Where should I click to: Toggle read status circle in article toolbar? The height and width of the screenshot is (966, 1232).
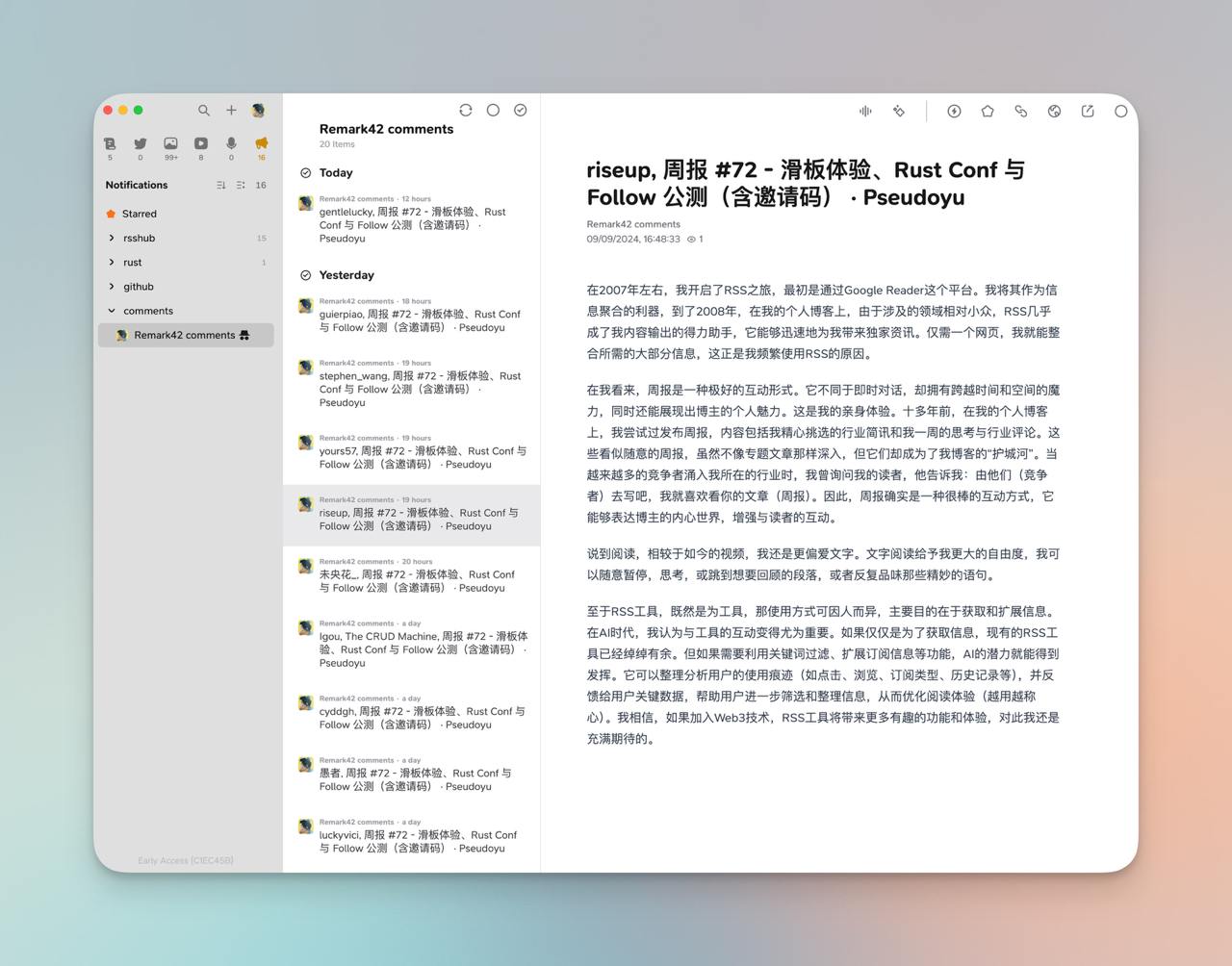1120,112
